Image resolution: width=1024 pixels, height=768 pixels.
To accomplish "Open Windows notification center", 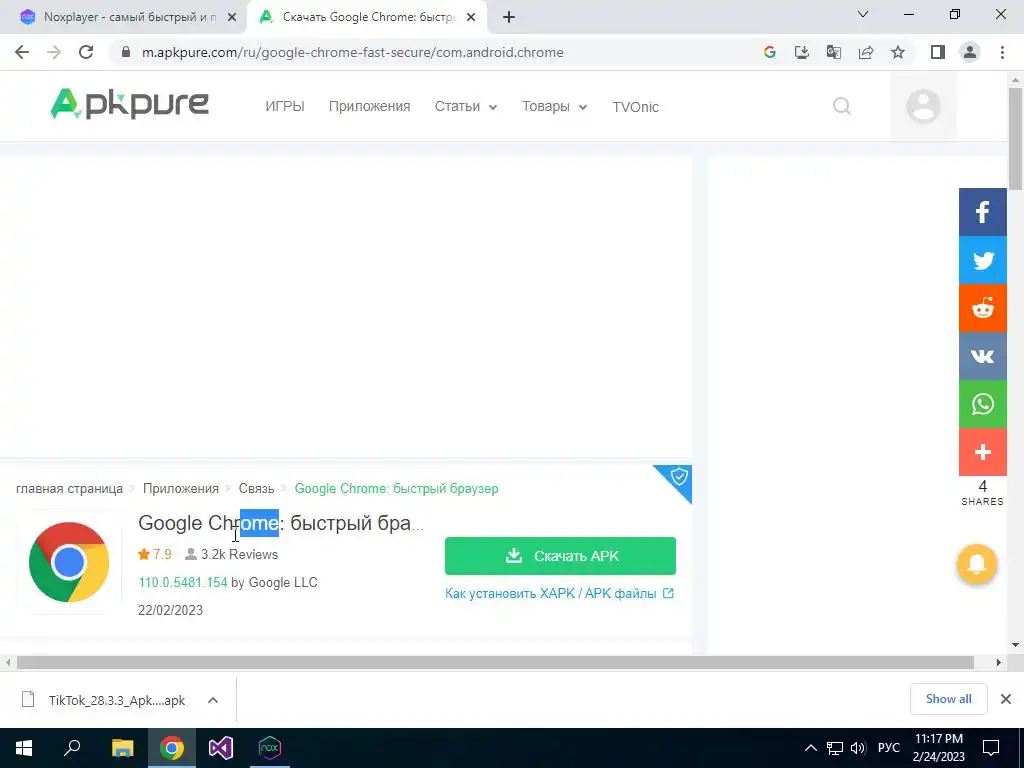I will (991, 748).
